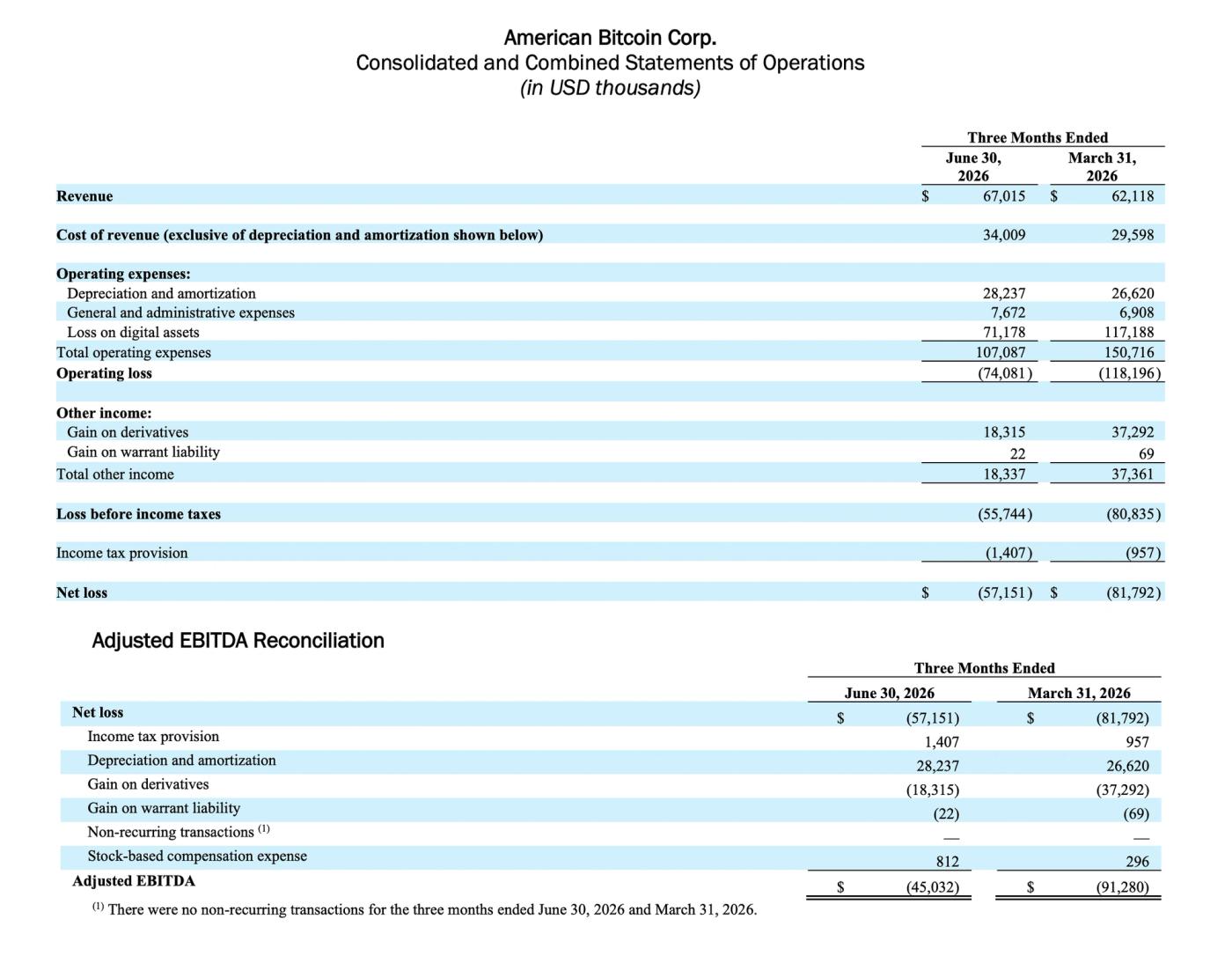
Task: Select the 'Consolidated and Combined Statements of Operations' heading
Action: click(610, 63)
